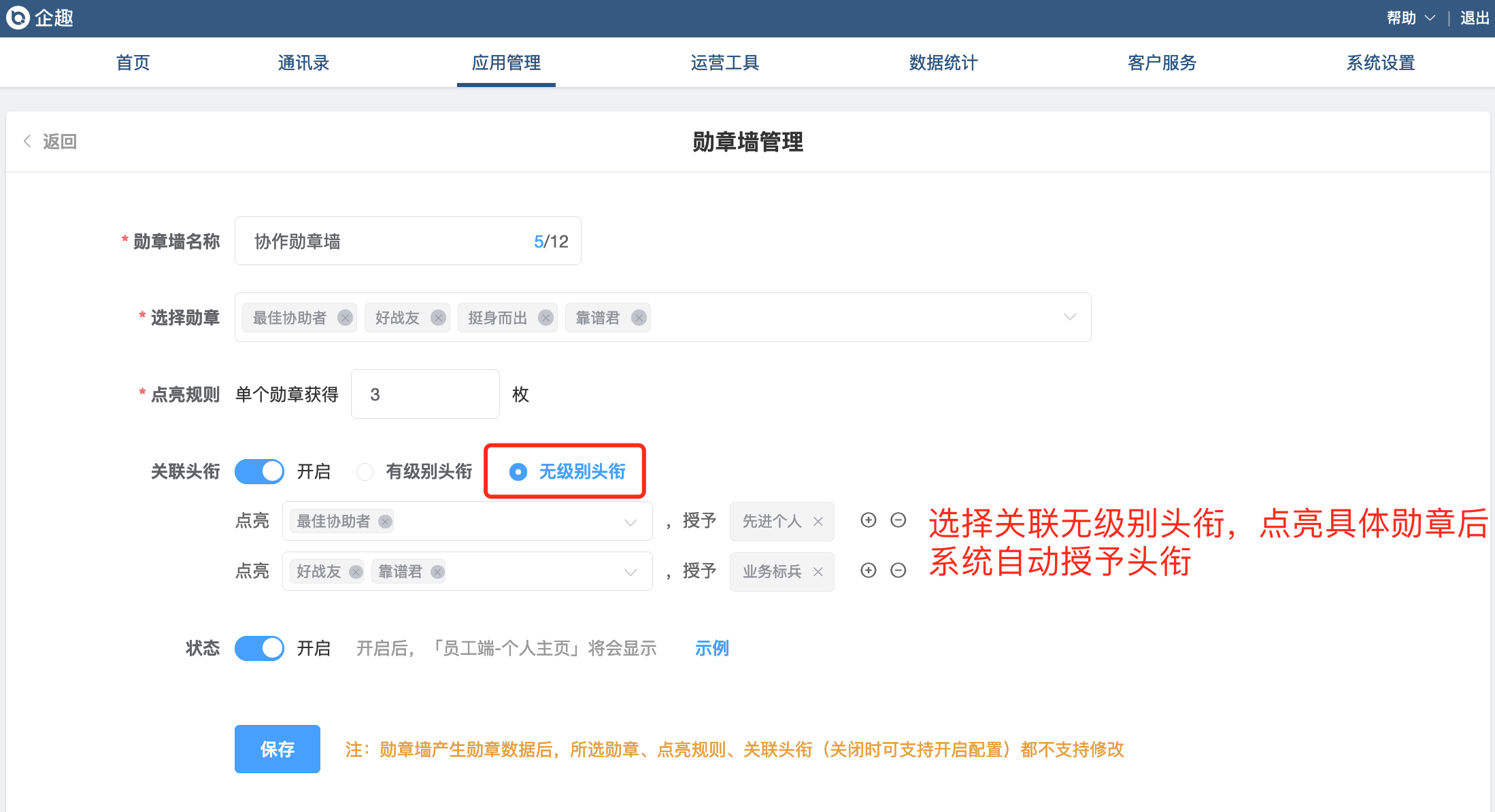Remove the 最佳协助者 tag from badge selection
This screenshot has width=1495, height=812.
(x=345, y=318)
